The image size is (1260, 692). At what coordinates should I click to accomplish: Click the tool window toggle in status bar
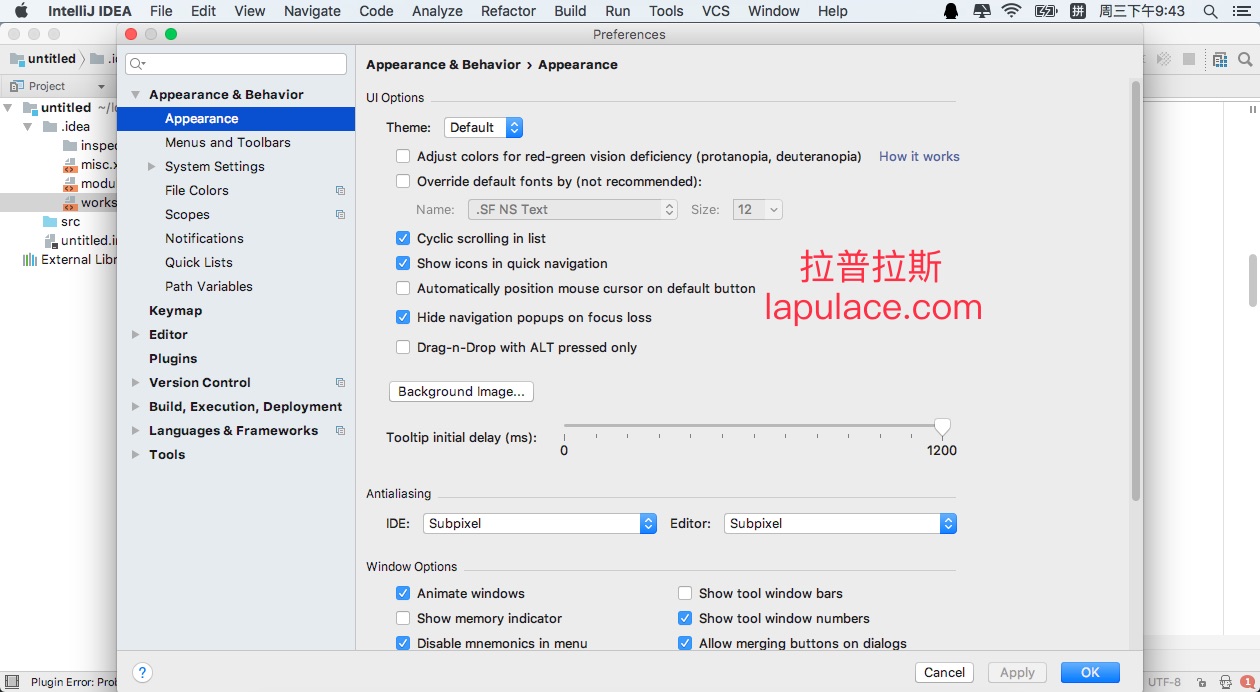pos(12,682)
